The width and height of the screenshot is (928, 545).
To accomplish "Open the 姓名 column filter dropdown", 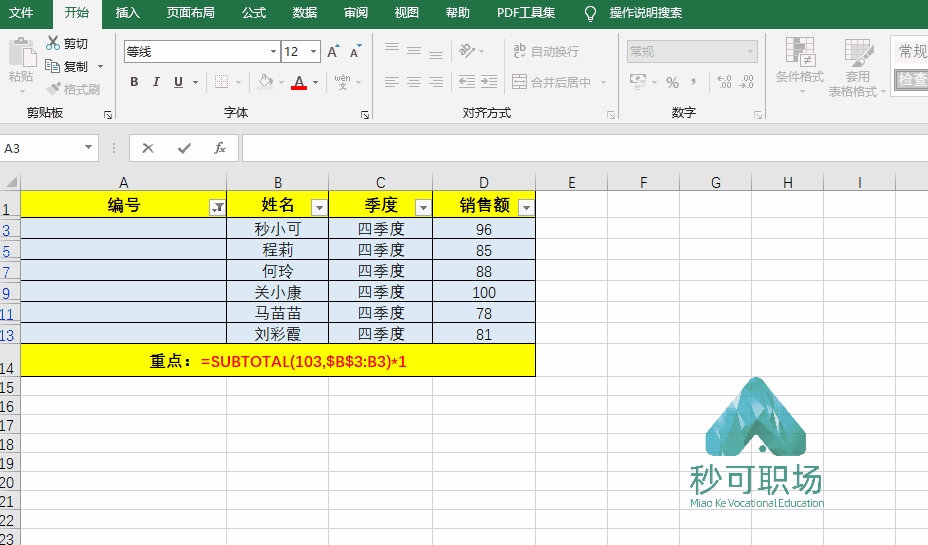I will tap(320, 207).
